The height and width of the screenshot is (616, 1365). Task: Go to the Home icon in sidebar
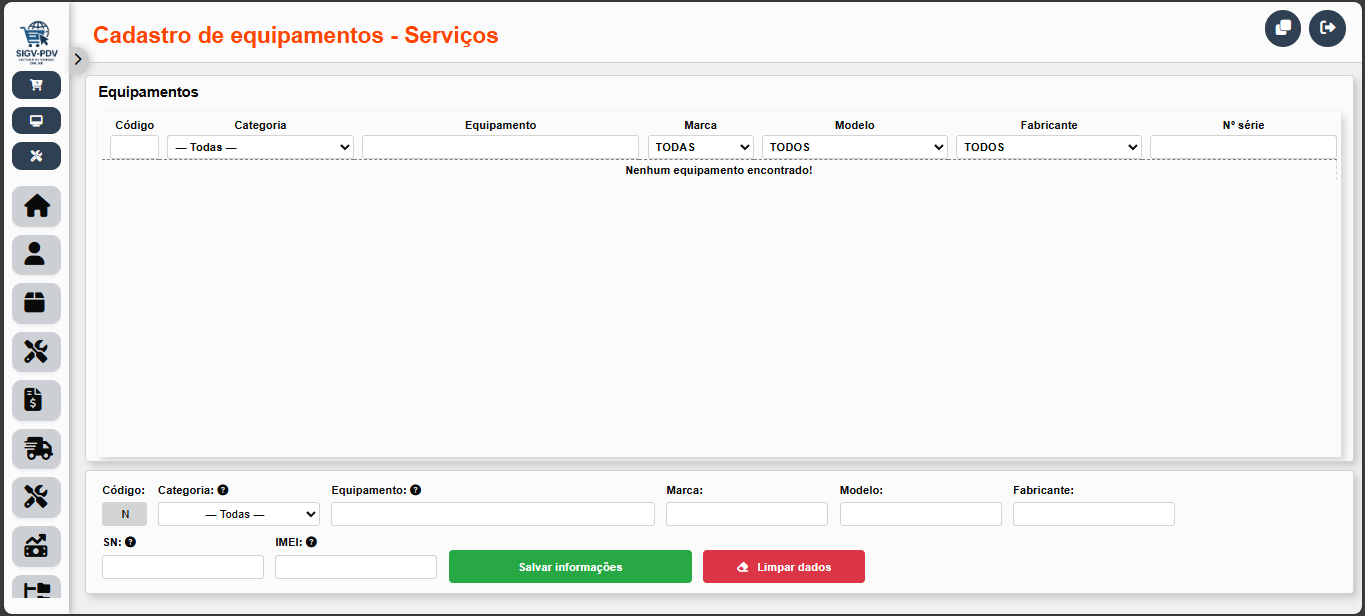(36, 206)
